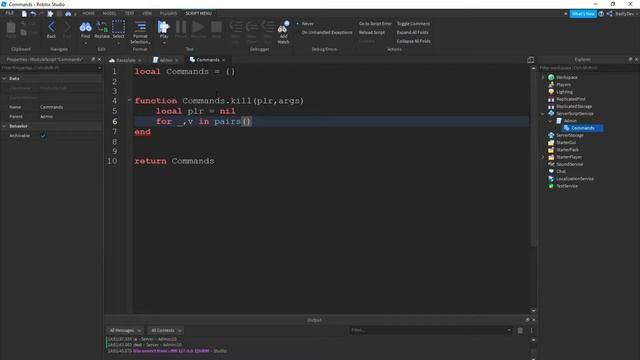
Task: Click the Paste clipboard icon
Action: [11, 28]
